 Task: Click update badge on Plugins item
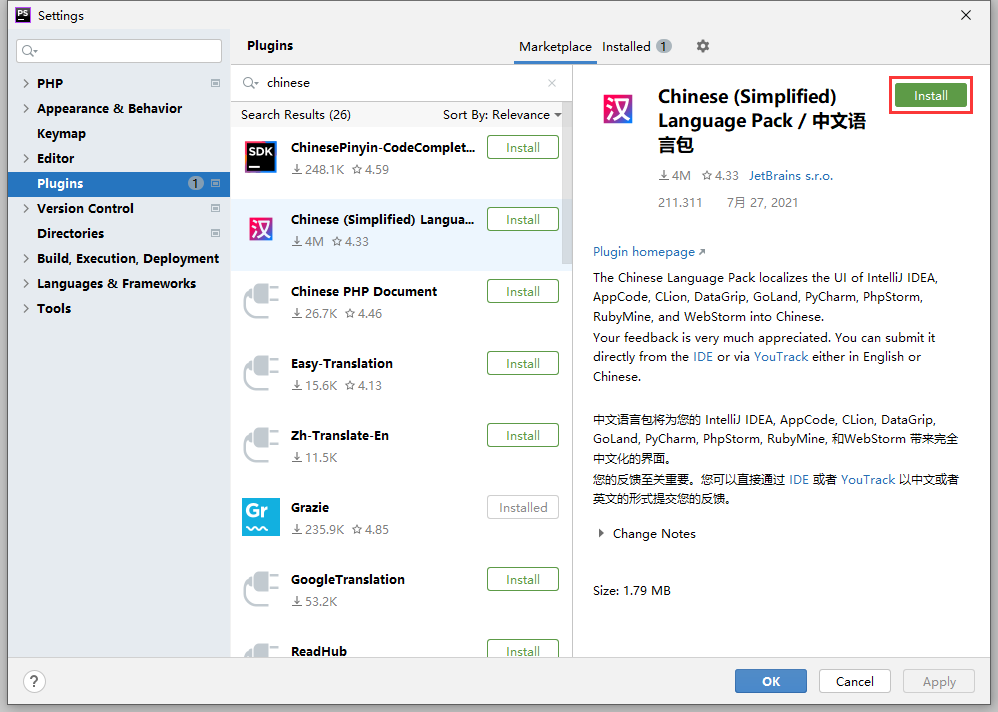tap(195, 183)
